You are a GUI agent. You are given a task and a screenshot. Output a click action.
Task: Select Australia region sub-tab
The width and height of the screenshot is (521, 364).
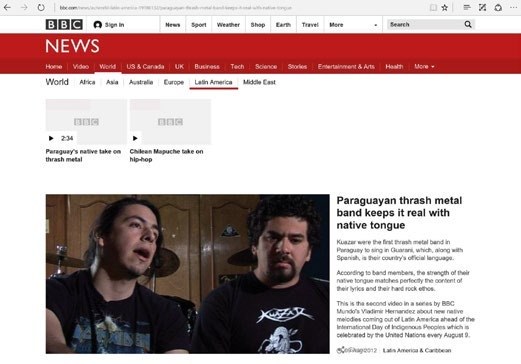pyautogui.click(x=141, y=82)
